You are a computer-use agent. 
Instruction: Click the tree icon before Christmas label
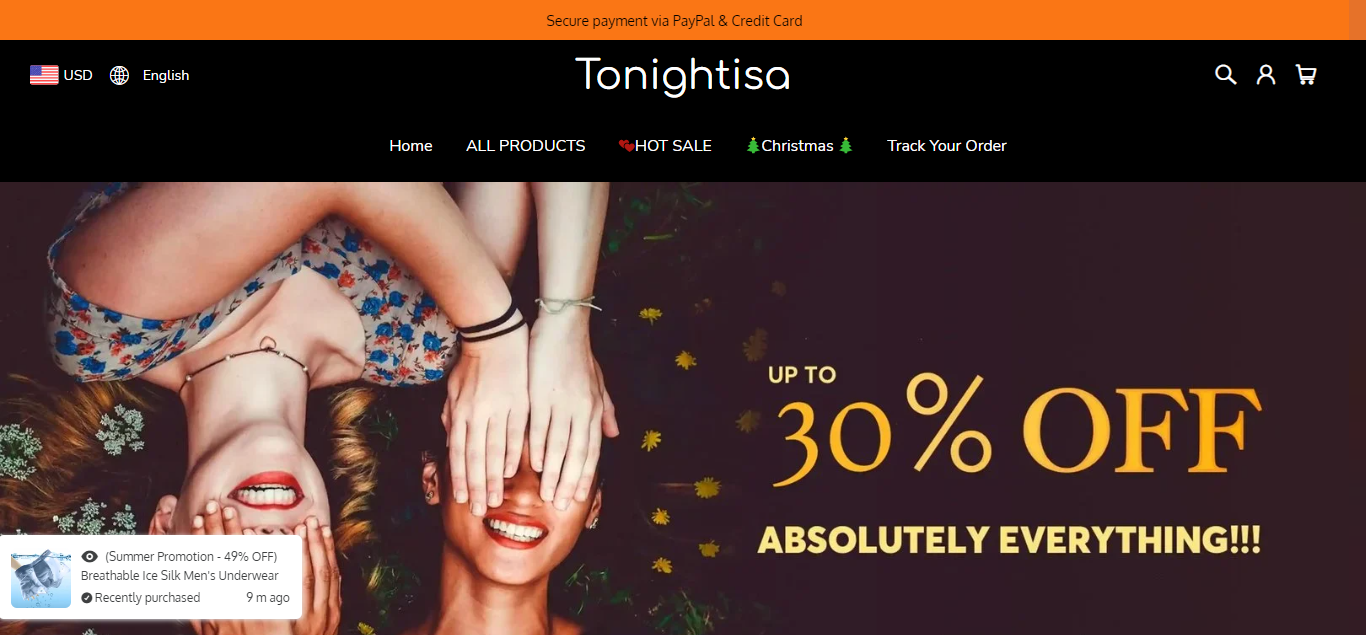753,146
